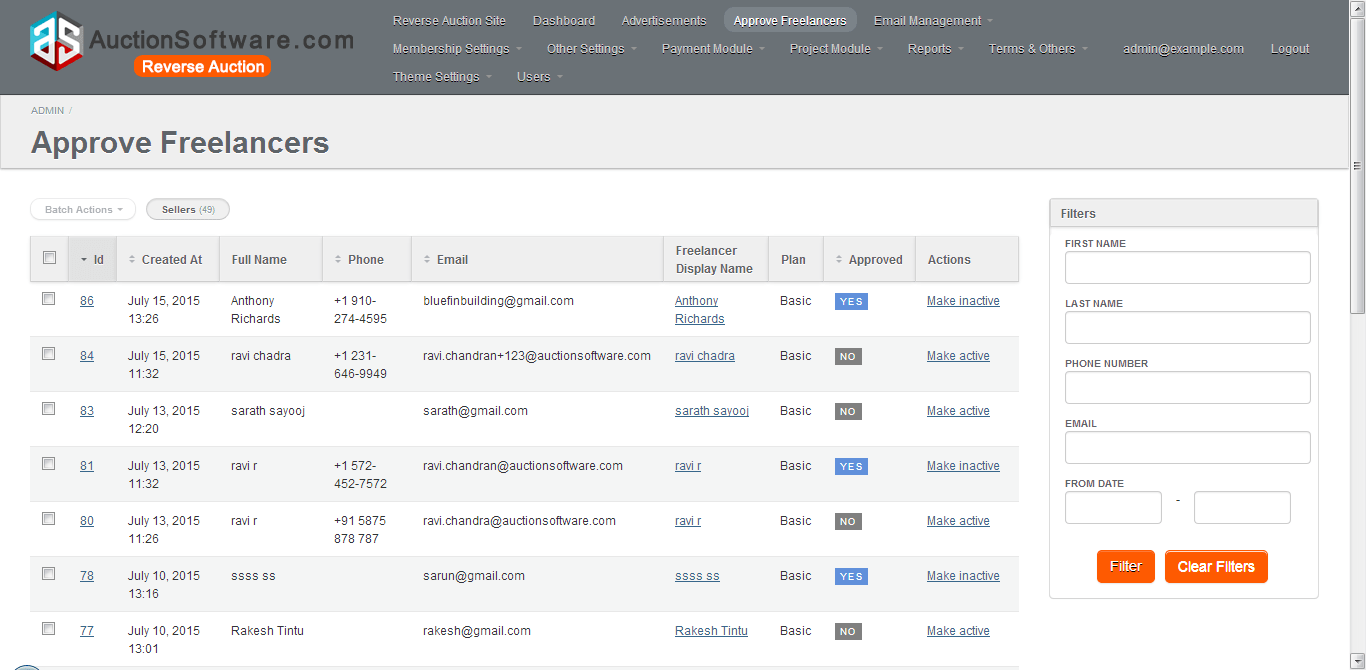This screenshot has width=1366, height=670.
Task: Focus the Last Name filter field
Action: (x=1187, y=327)
